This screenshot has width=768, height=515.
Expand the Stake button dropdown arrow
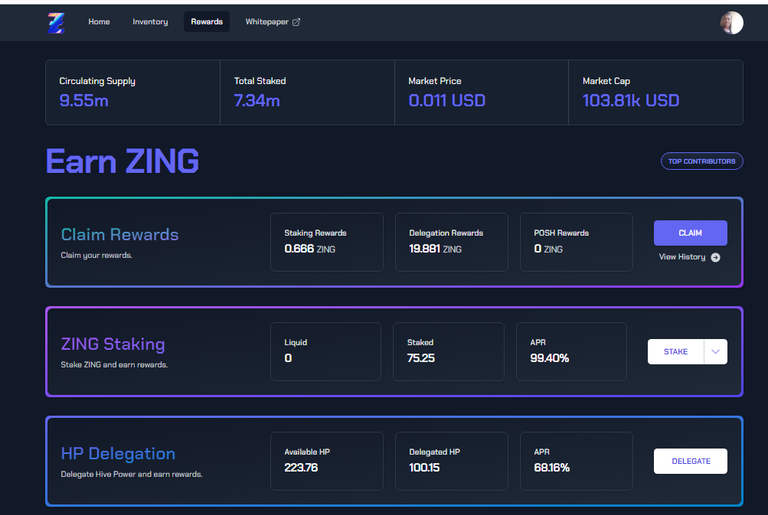(716, 351)
